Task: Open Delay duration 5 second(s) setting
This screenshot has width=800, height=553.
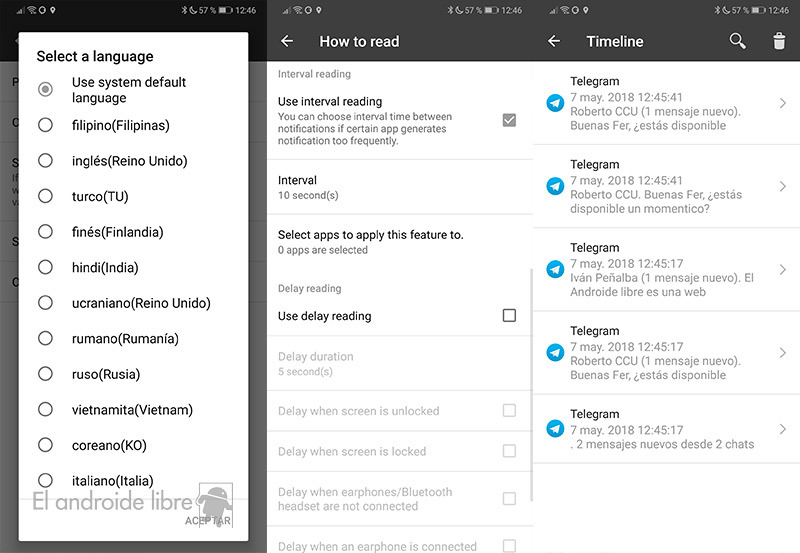Action: tap(399, 364)
